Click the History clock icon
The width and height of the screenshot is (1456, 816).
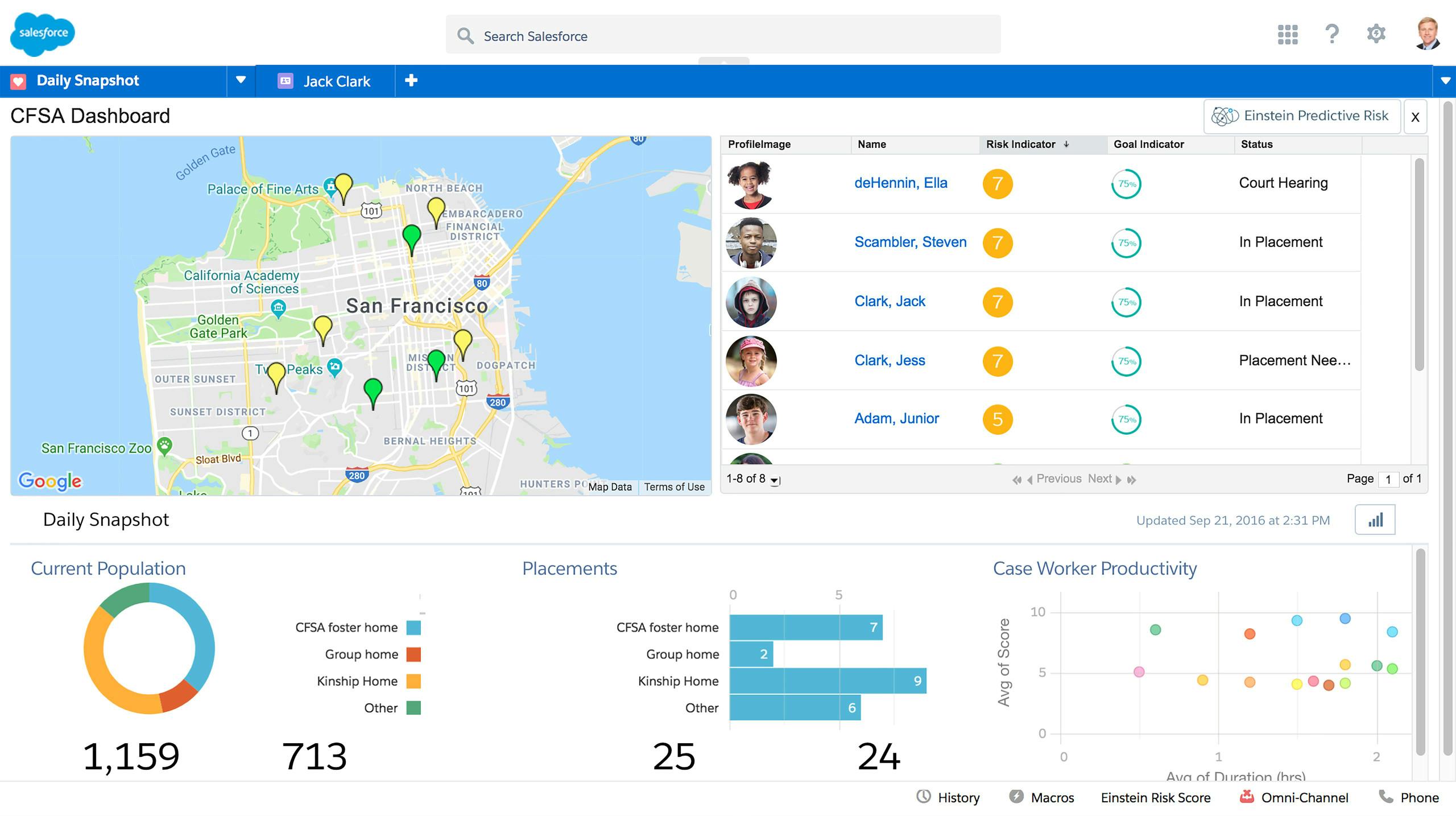pos(924,797)
